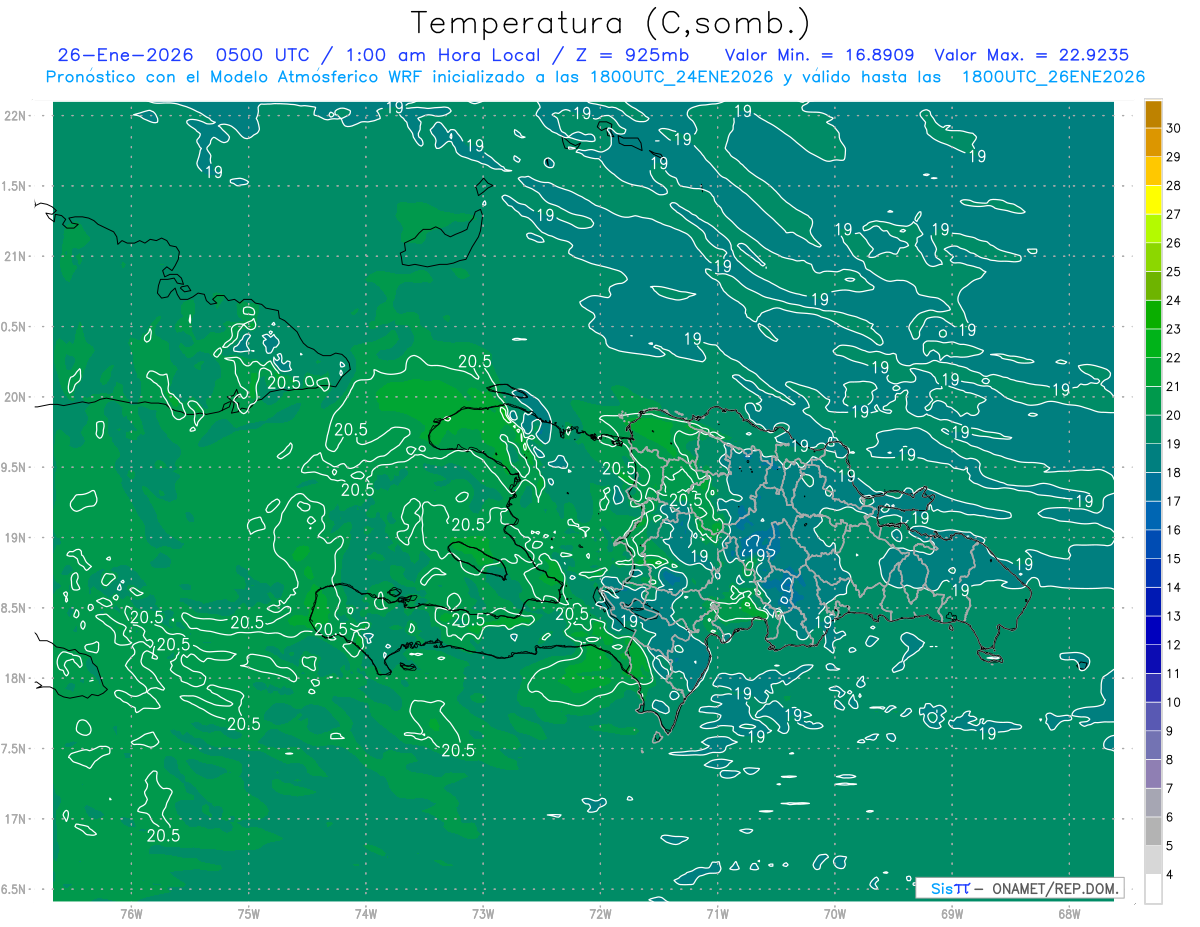Viewport: 1200px width, 927px height.
Task: Click the color bar label '30'
Action: pyautogui.click(x=1174, y=127)
